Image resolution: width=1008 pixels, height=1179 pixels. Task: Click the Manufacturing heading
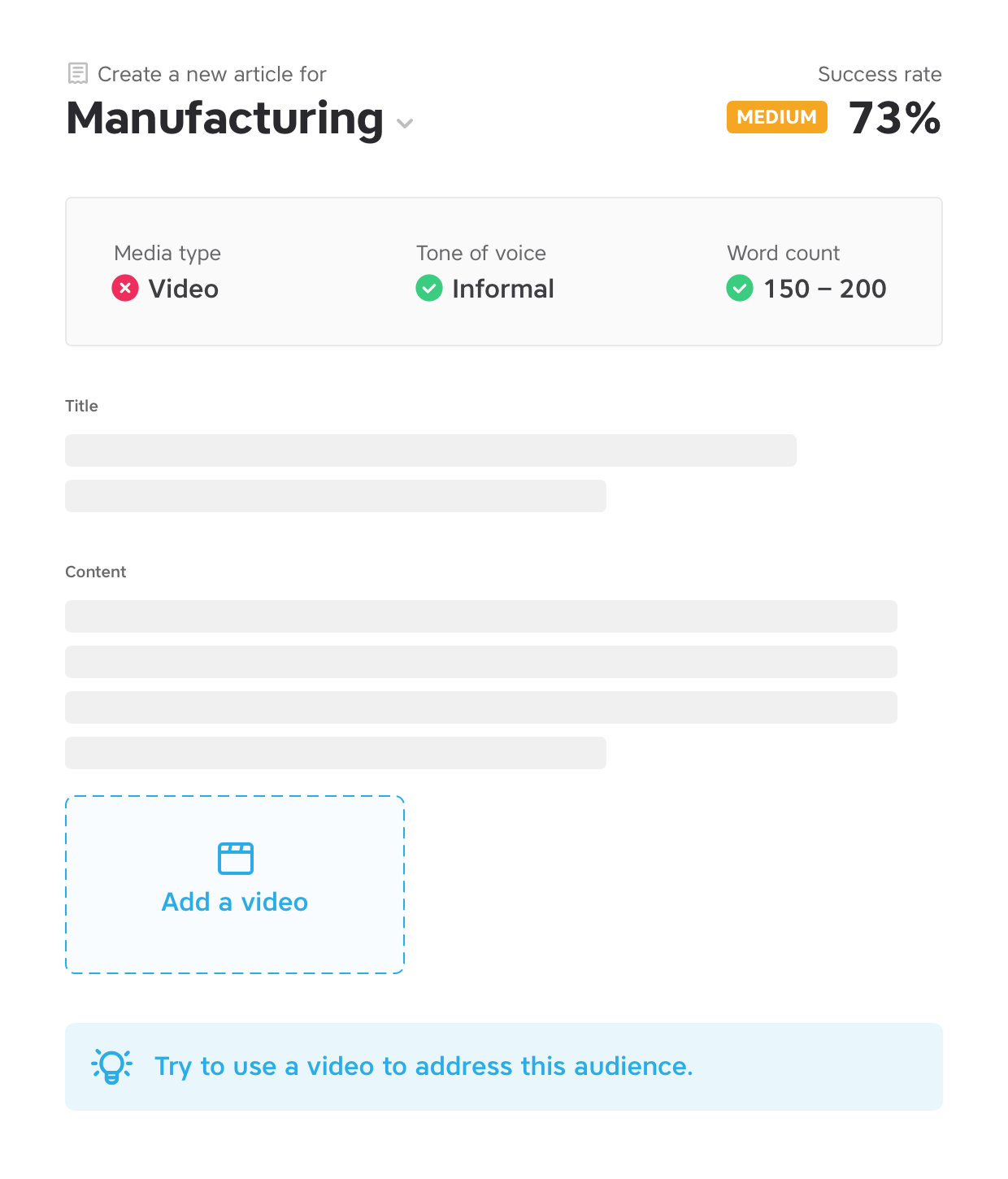tap(225, 119)
